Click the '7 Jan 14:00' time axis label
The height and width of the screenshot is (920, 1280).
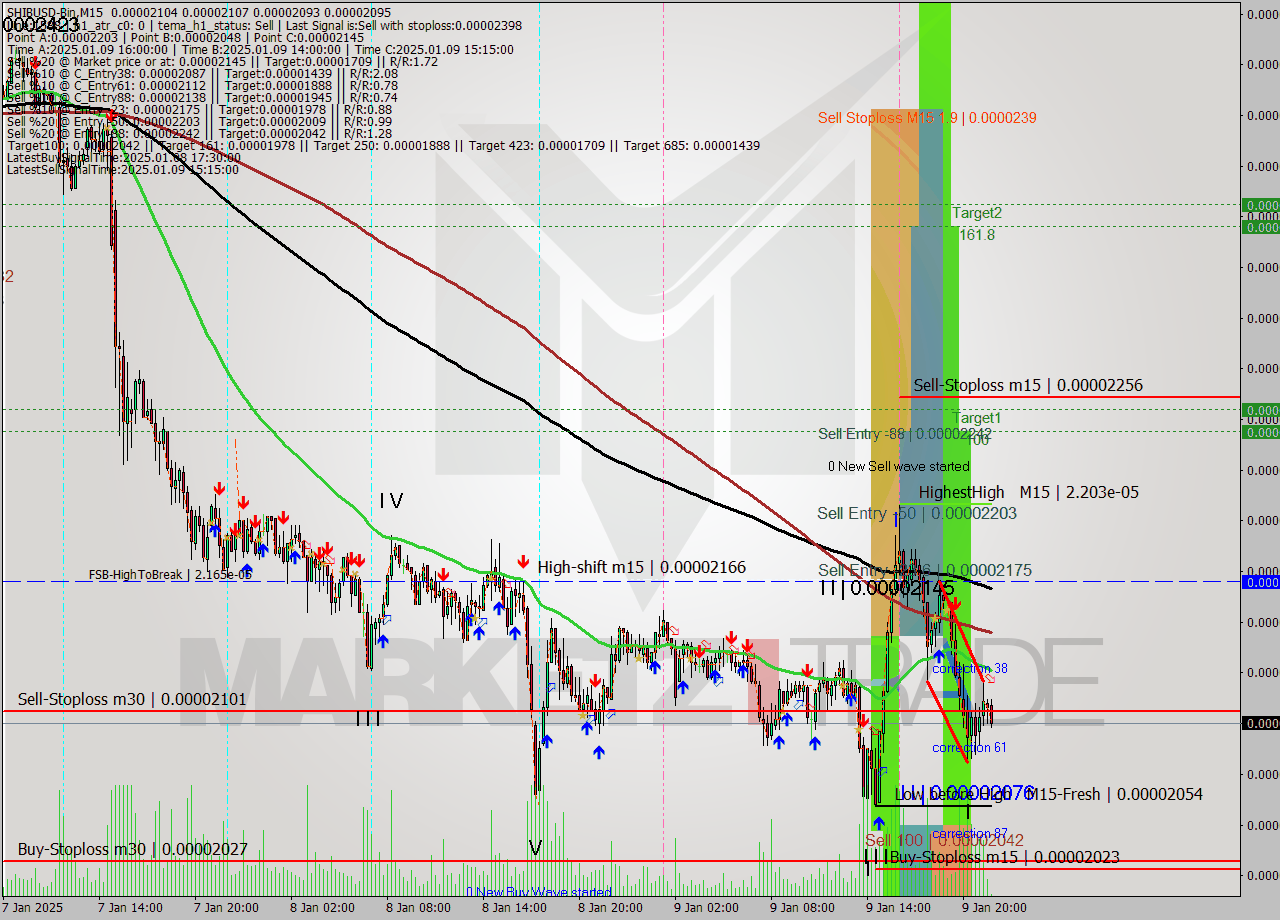[129, 908]
